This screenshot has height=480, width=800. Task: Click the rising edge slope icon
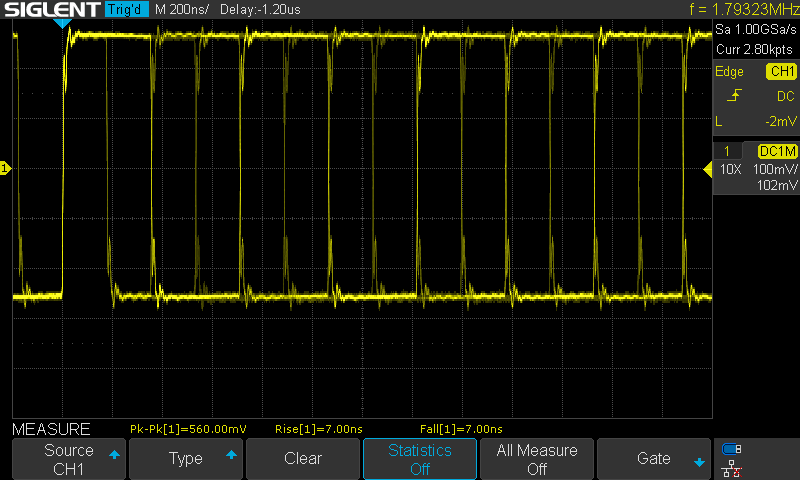(735, 96)
